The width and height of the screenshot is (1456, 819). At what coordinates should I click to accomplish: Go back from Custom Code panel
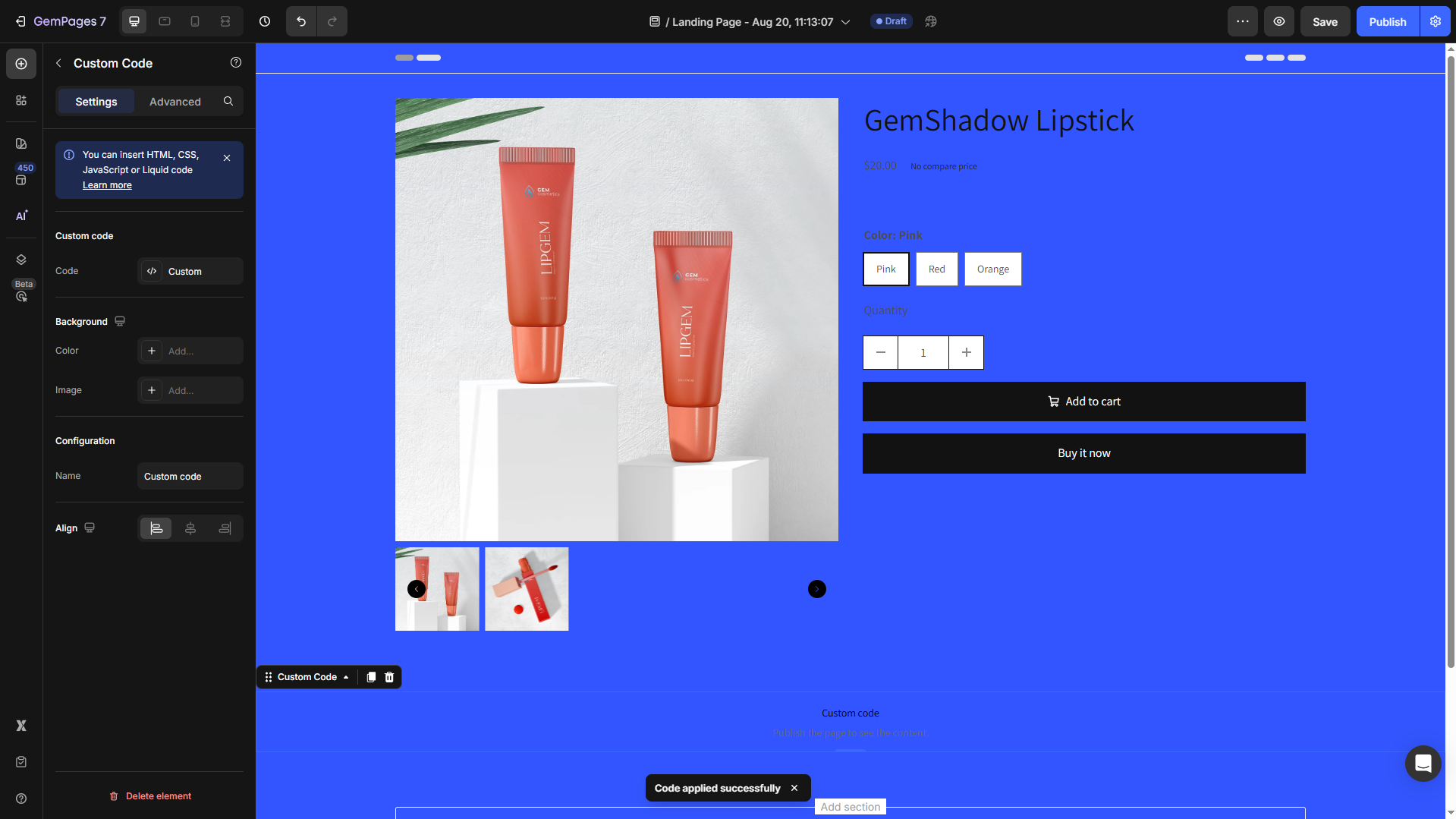tap(58, 63)
